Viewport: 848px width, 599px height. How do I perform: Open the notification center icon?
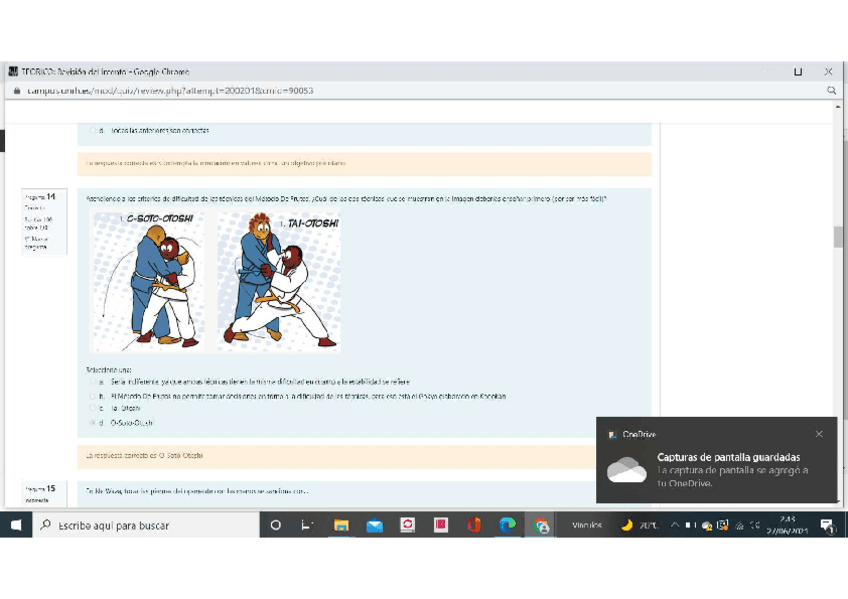click(827, 525)
